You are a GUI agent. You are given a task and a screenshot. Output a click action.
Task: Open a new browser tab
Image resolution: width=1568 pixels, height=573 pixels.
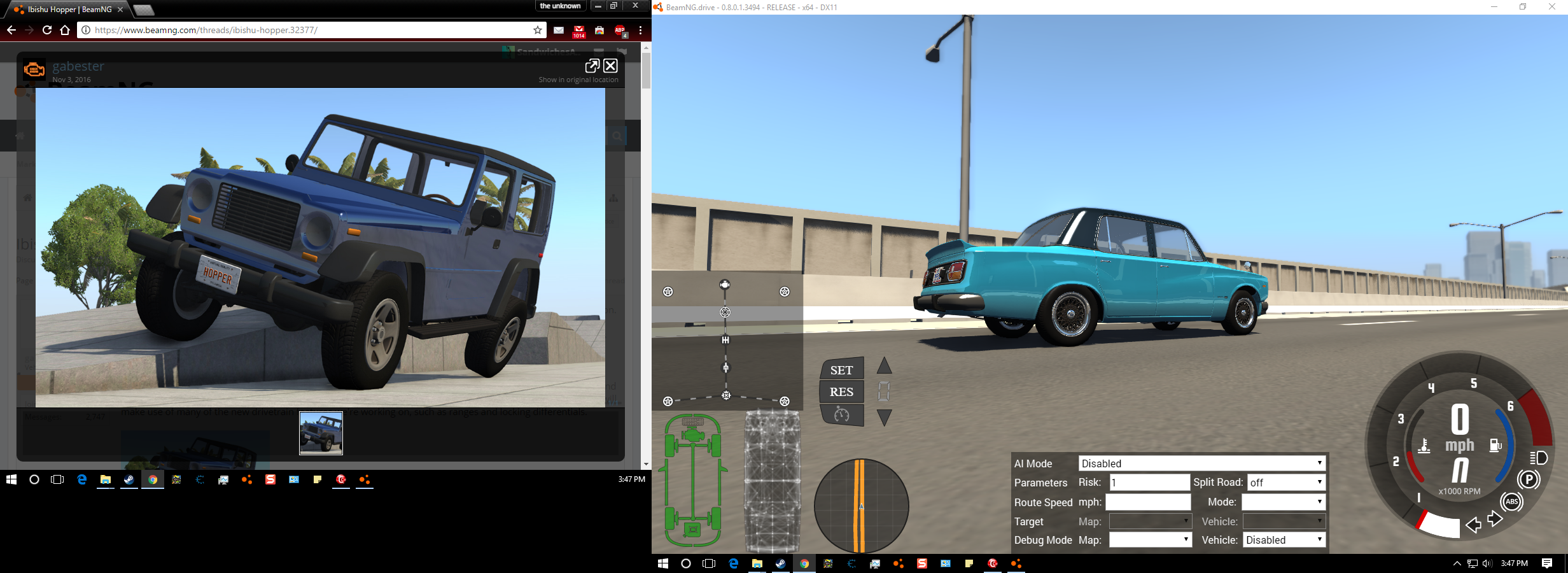point(144,10)
